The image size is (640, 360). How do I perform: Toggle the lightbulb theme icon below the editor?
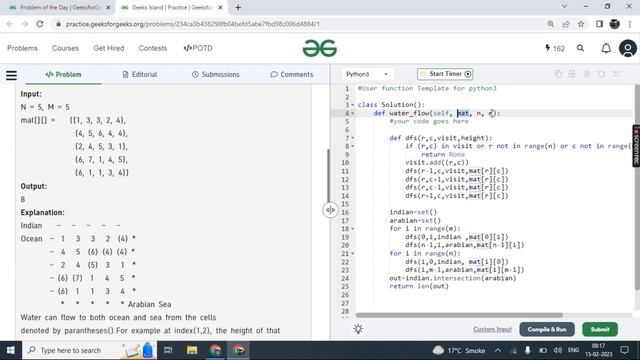358,329
